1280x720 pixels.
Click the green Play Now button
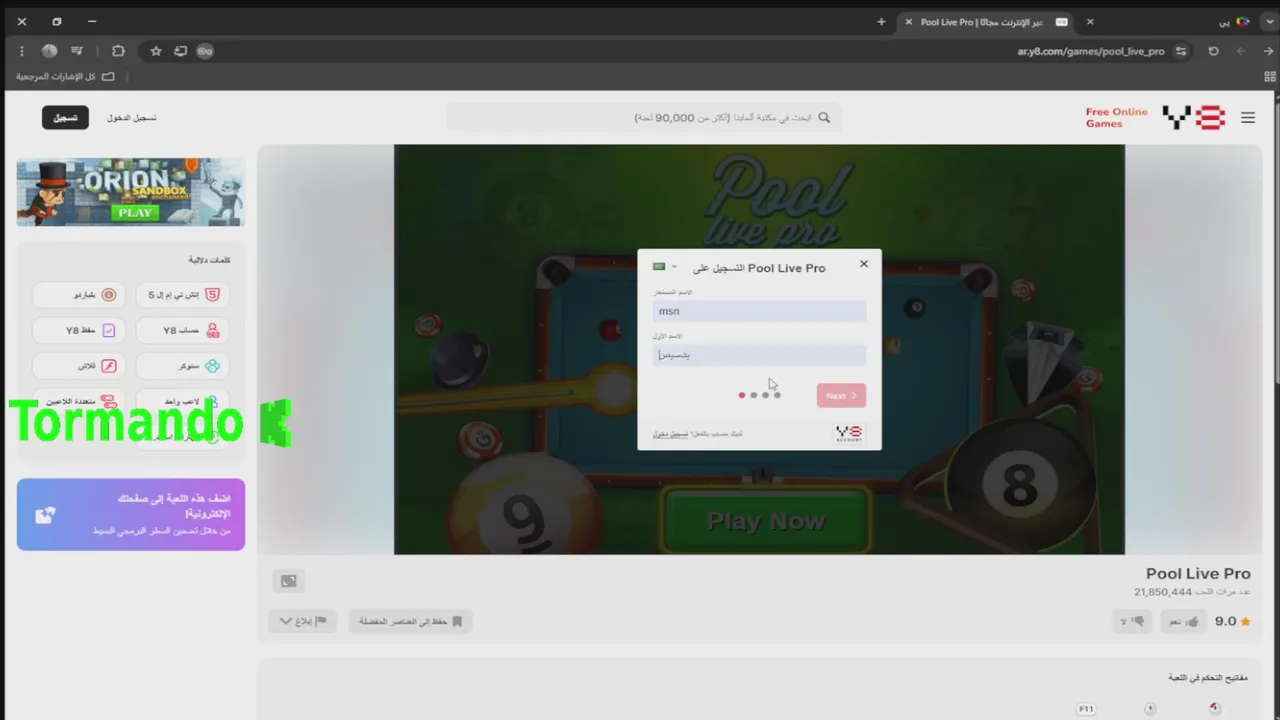coord(766,521)
